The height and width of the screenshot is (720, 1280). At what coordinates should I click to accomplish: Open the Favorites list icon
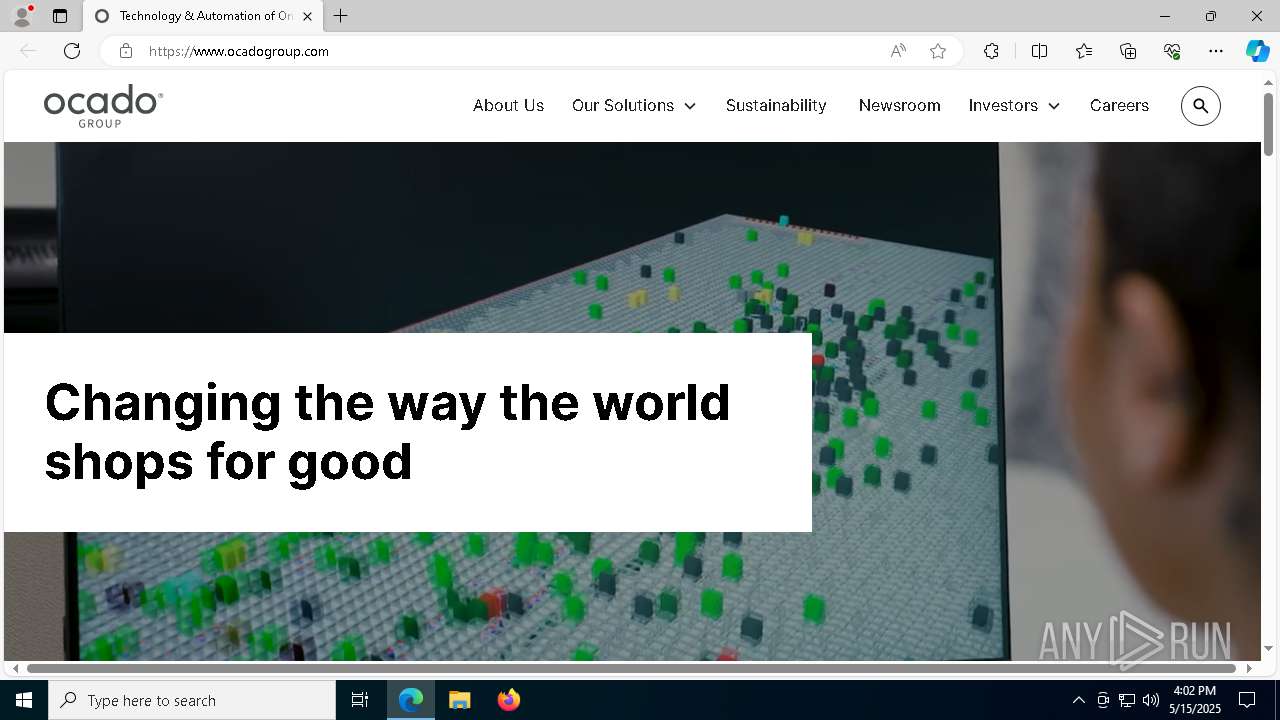coord(1084,51)
